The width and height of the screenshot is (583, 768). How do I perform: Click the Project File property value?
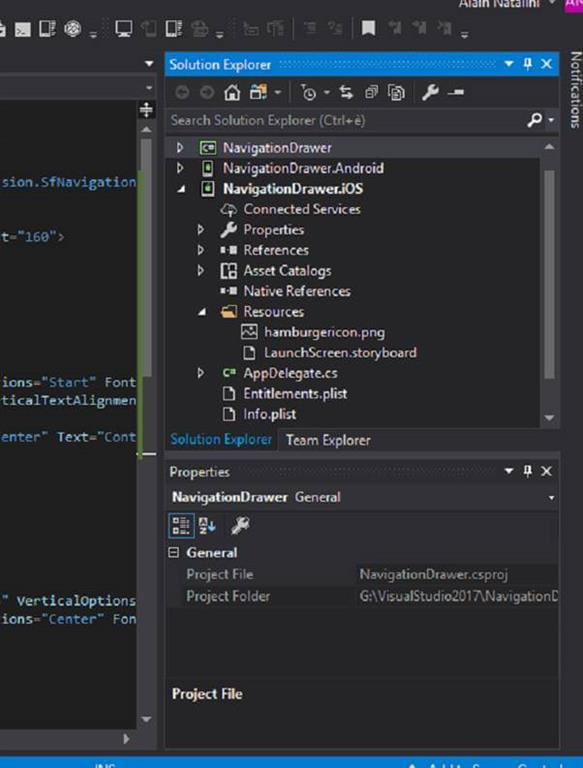[x=456, y=574]
